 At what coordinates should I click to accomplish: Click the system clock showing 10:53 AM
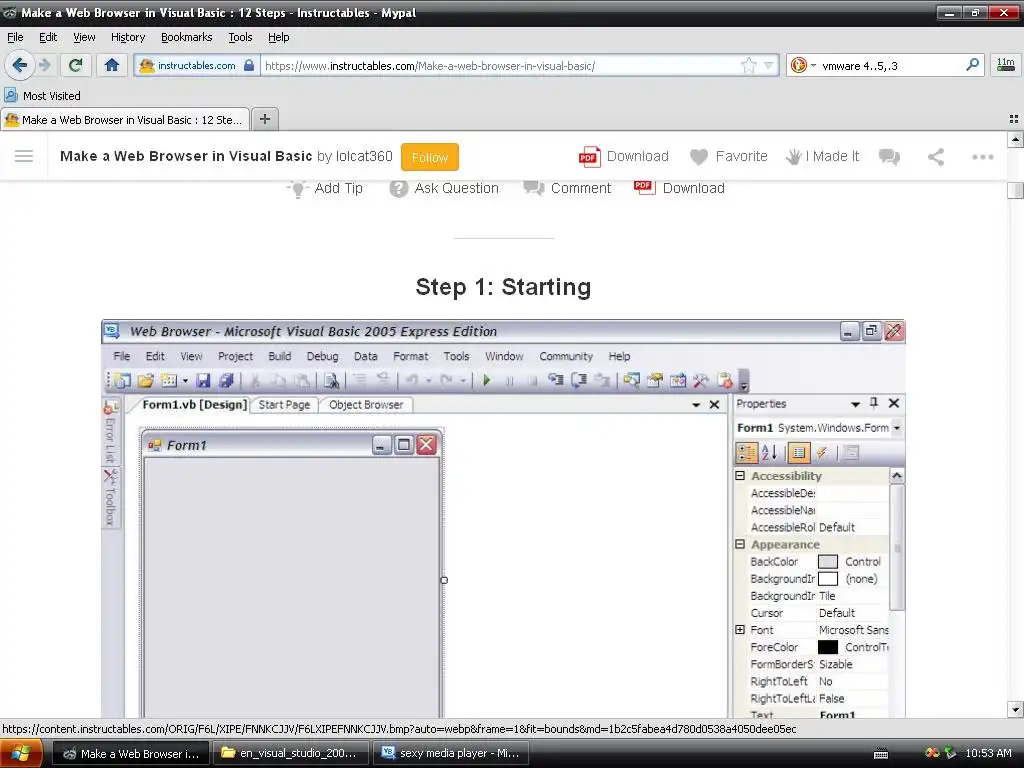coord(988,753)
